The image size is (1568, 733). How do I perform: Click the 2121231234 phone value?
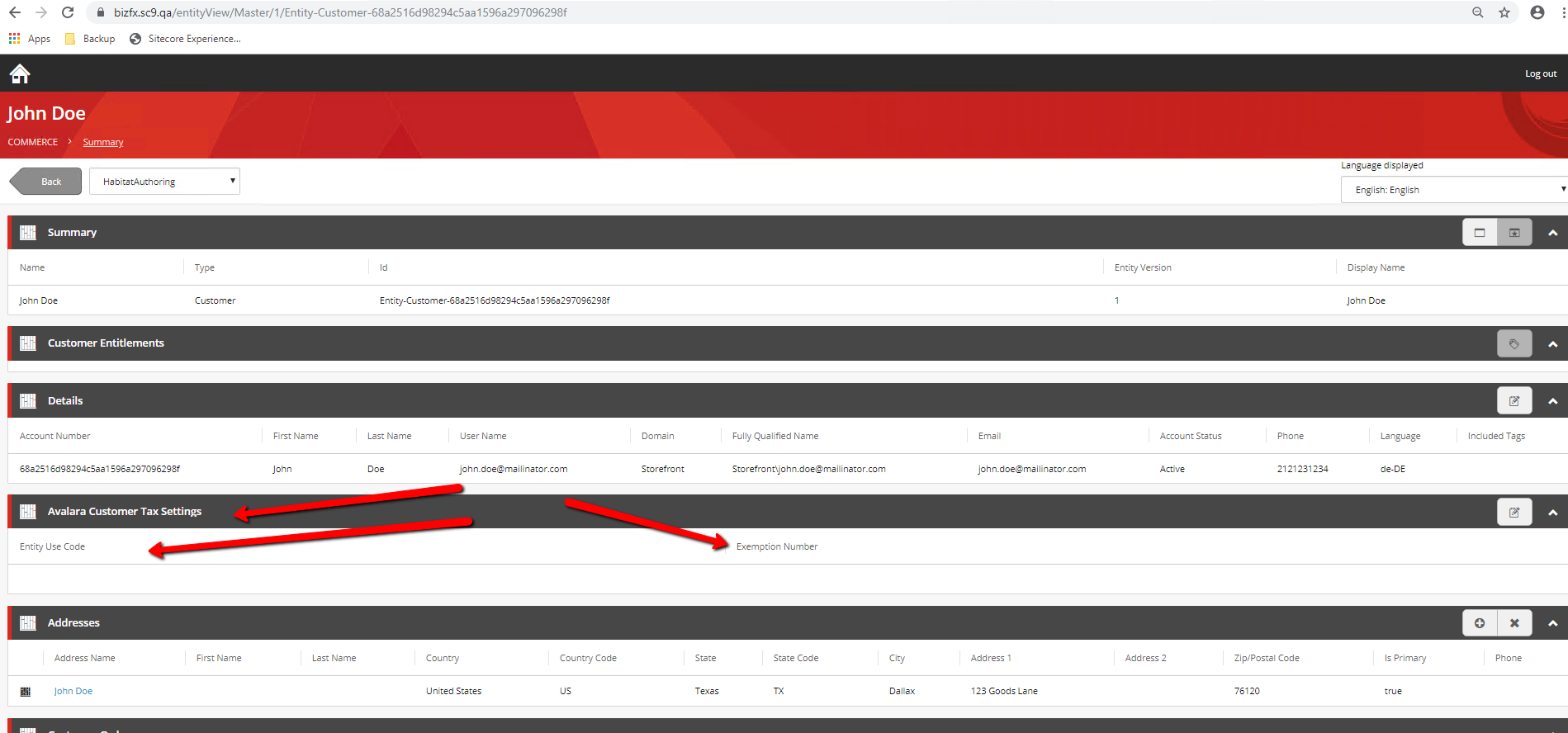pyautogui.click(x=1302, y=469)
